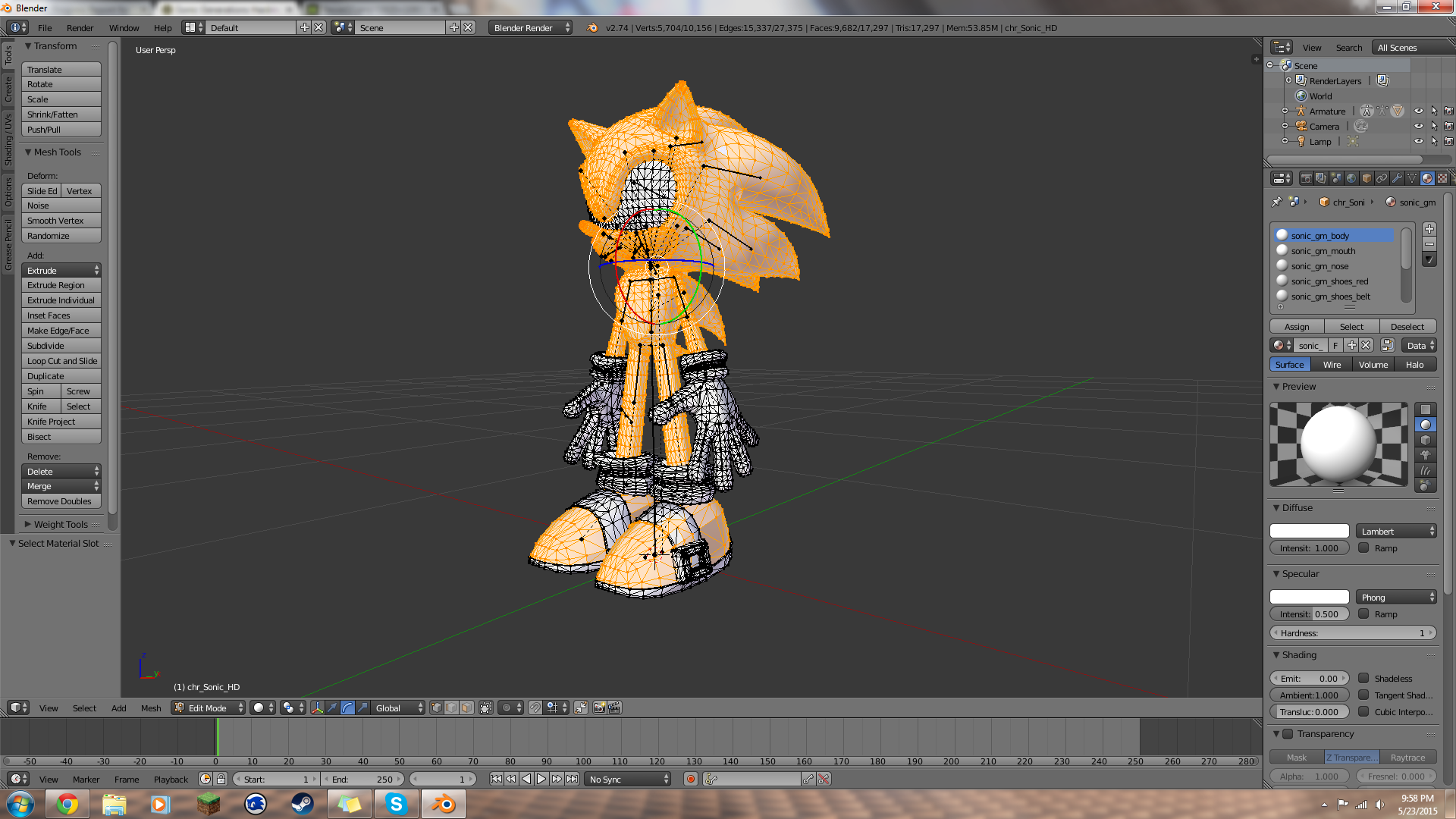Open the Texture properties tab (checker icon)
The height and width of the screenshot is (819, 1456).
tap(1442, 178)
